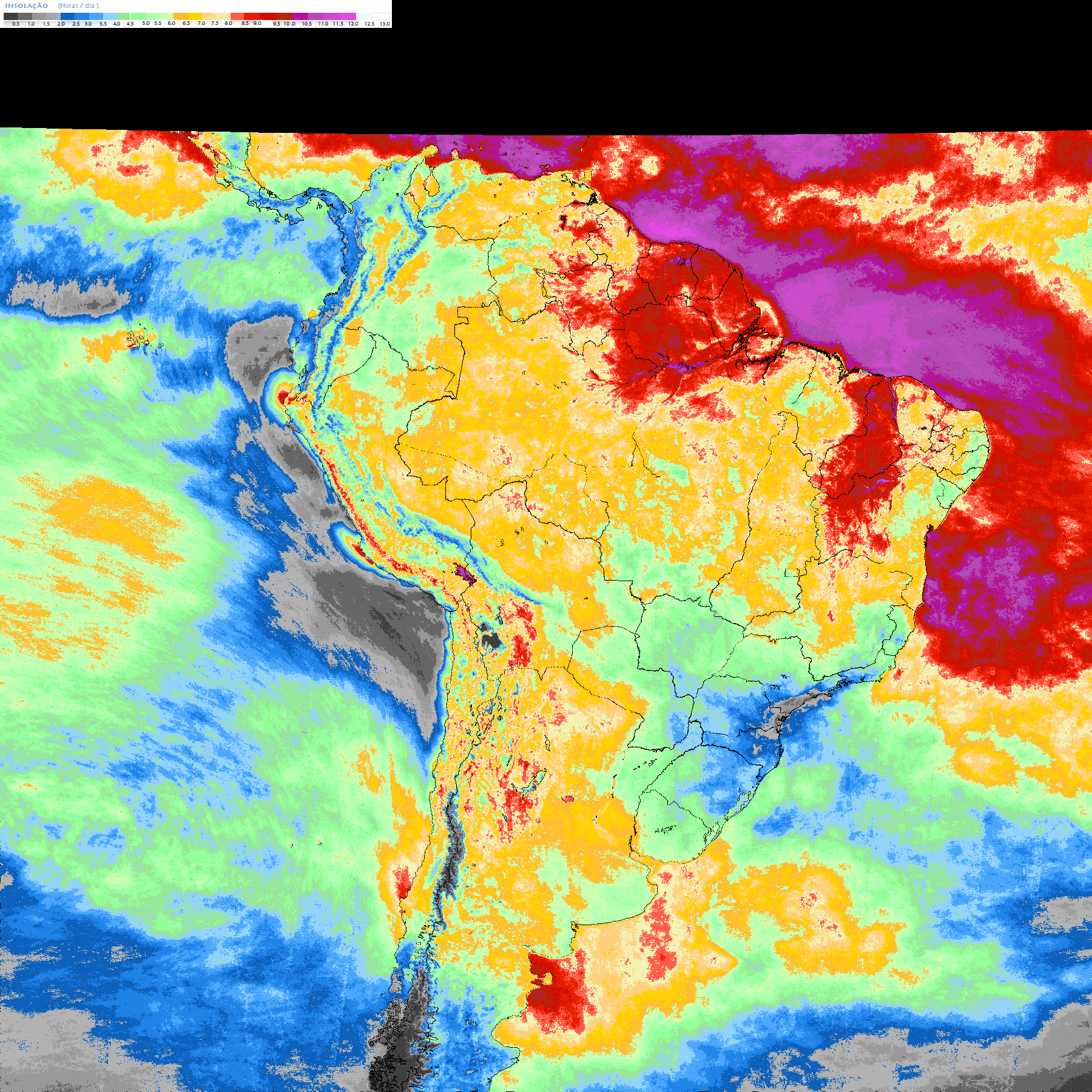Click the 10.5 legend value

[x=307, y=24]
